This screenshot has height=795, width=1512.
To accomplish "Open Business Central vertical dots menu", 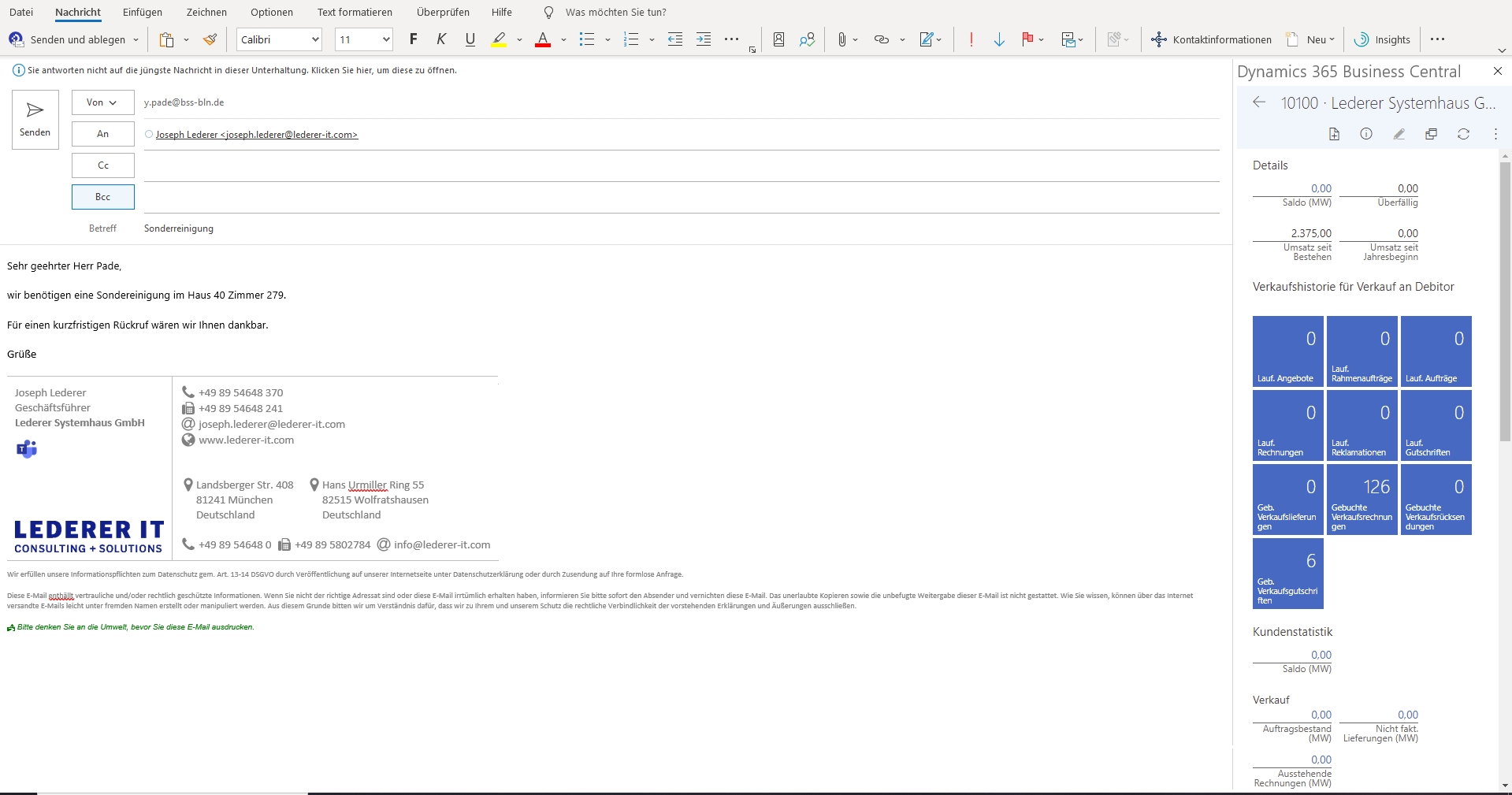I will click(1495, 134).
